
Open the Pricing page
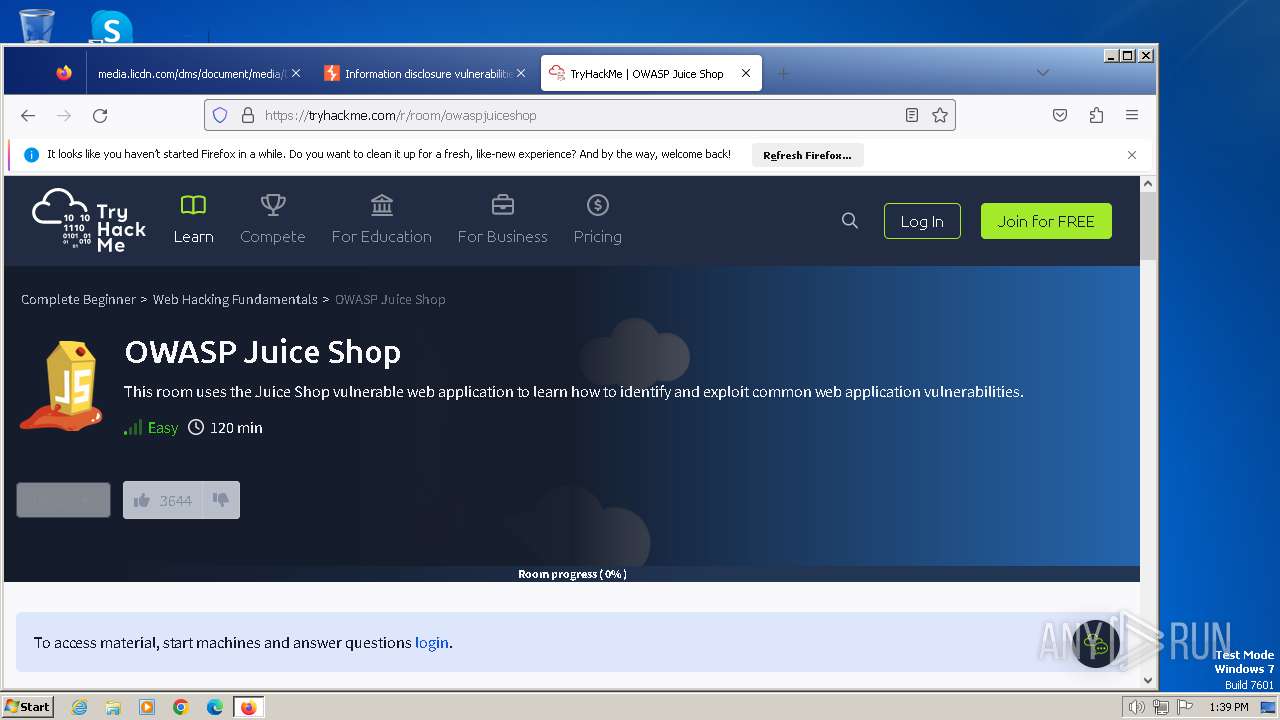(x=598, y=220)
